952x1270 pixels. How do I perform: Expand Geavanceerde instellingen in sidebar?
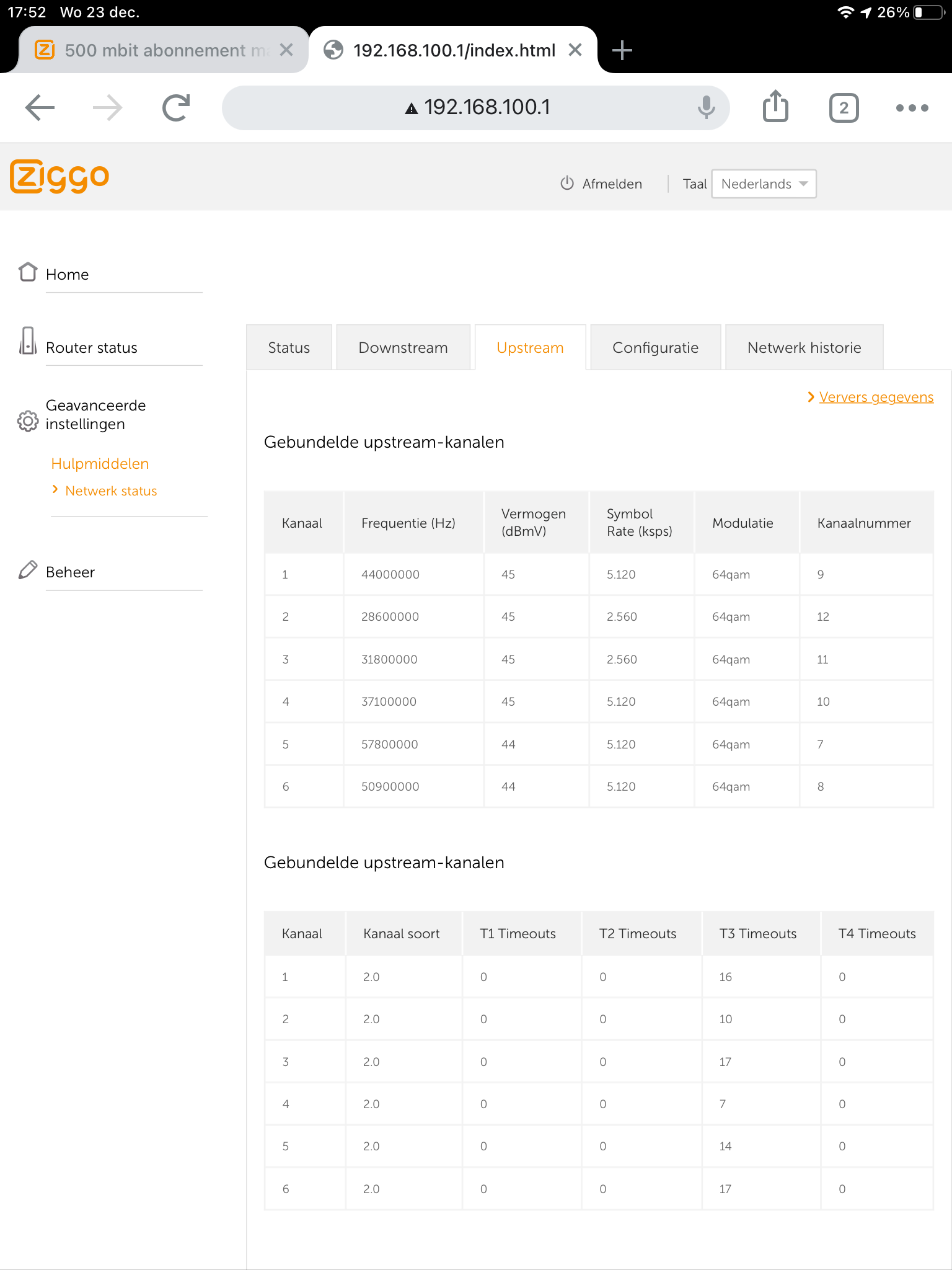point(95,414)
